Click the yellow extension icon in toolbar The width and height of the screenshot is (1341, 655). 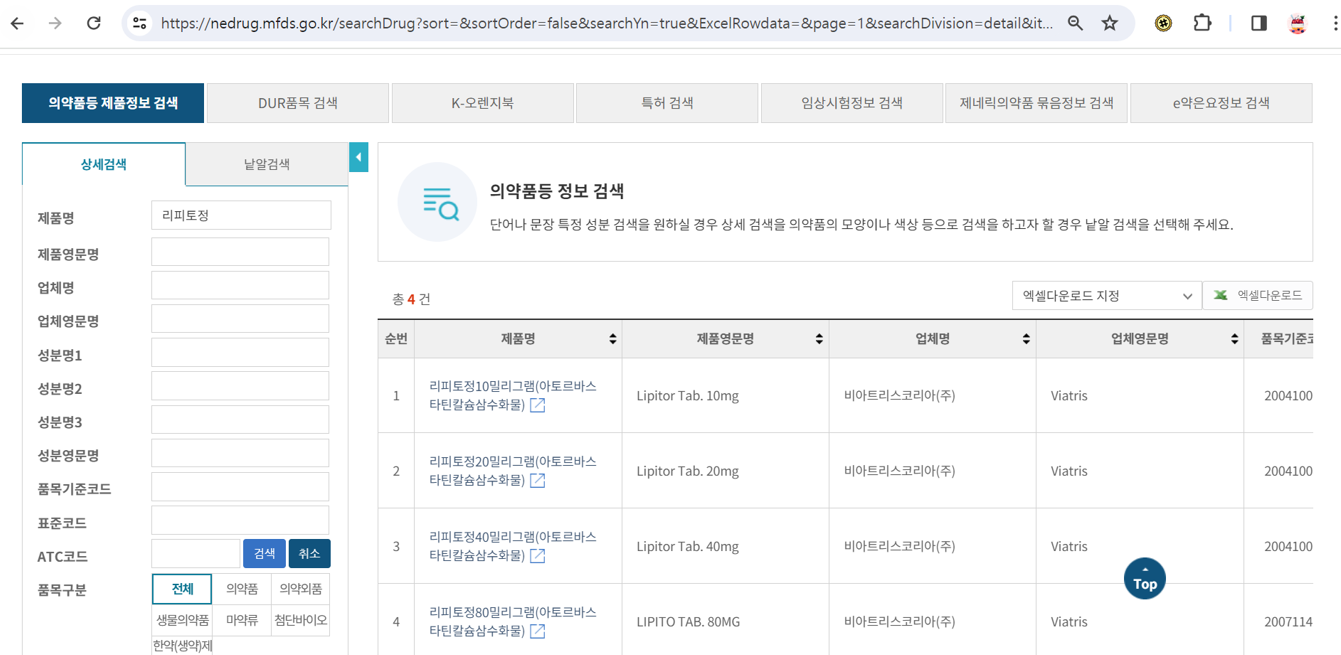1163,23
